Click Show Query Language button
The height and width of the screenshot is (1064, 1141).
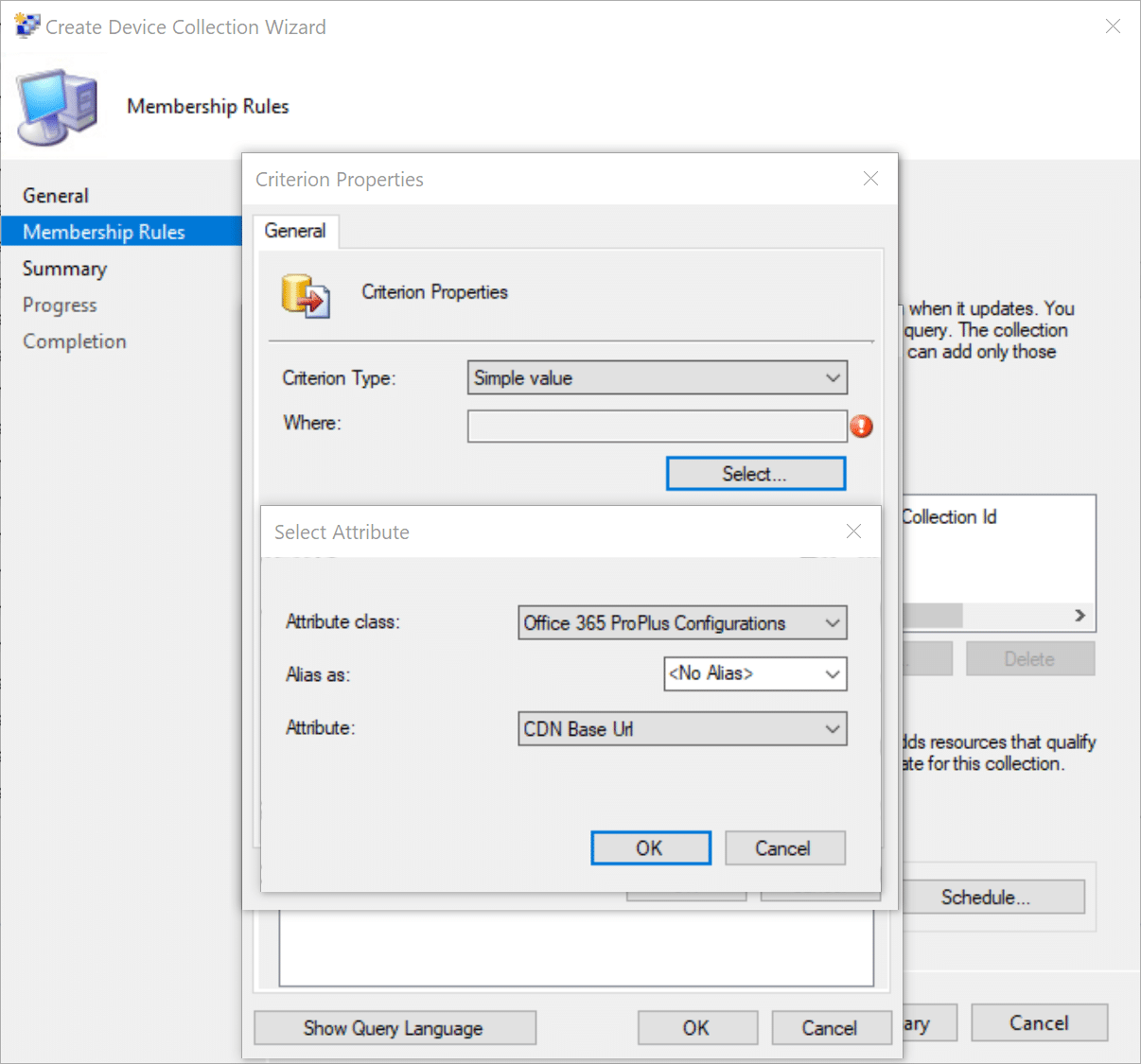(x=395, y=1028)
